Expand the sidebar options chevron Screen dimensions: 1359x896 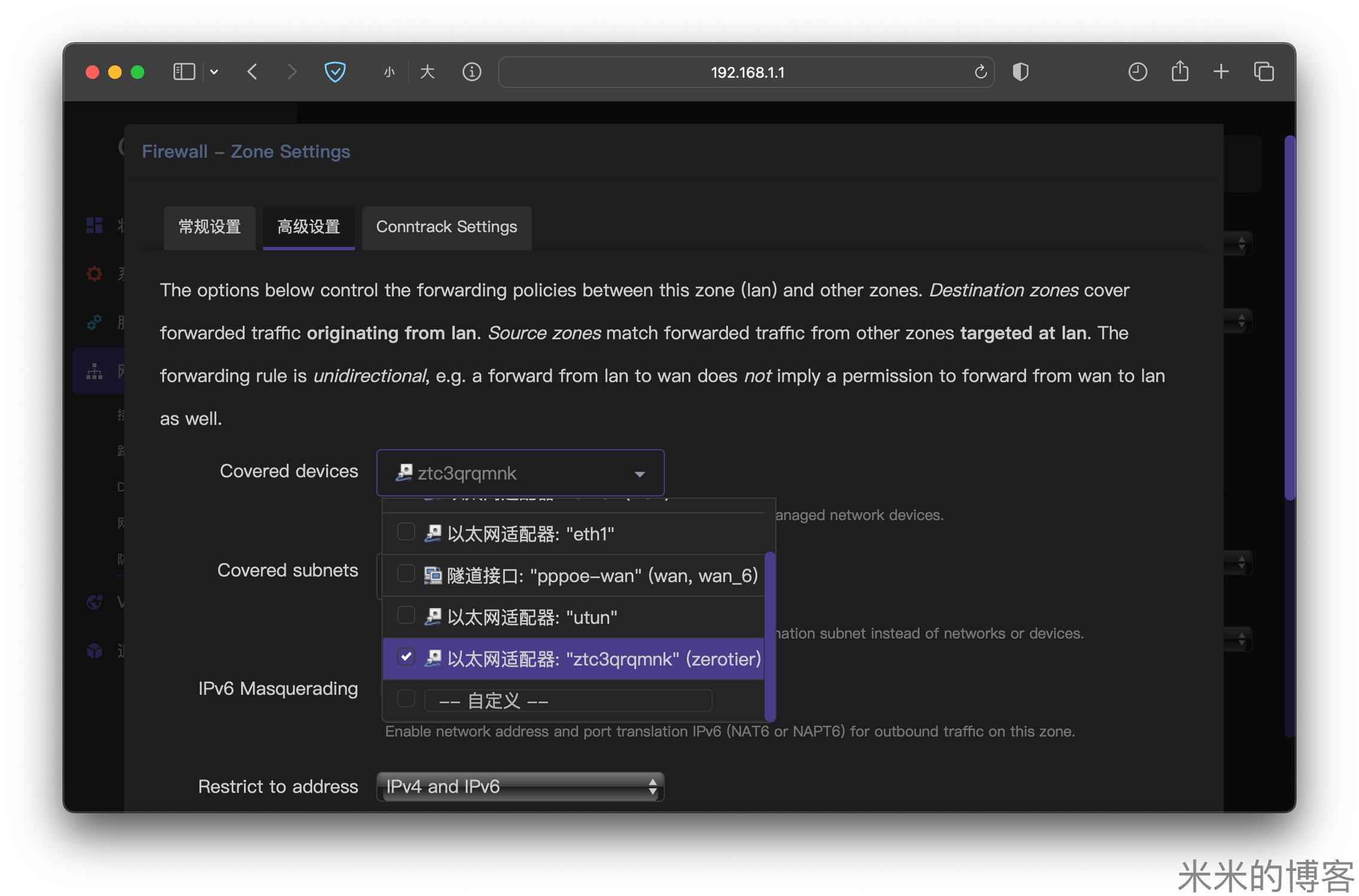point(214,72)
